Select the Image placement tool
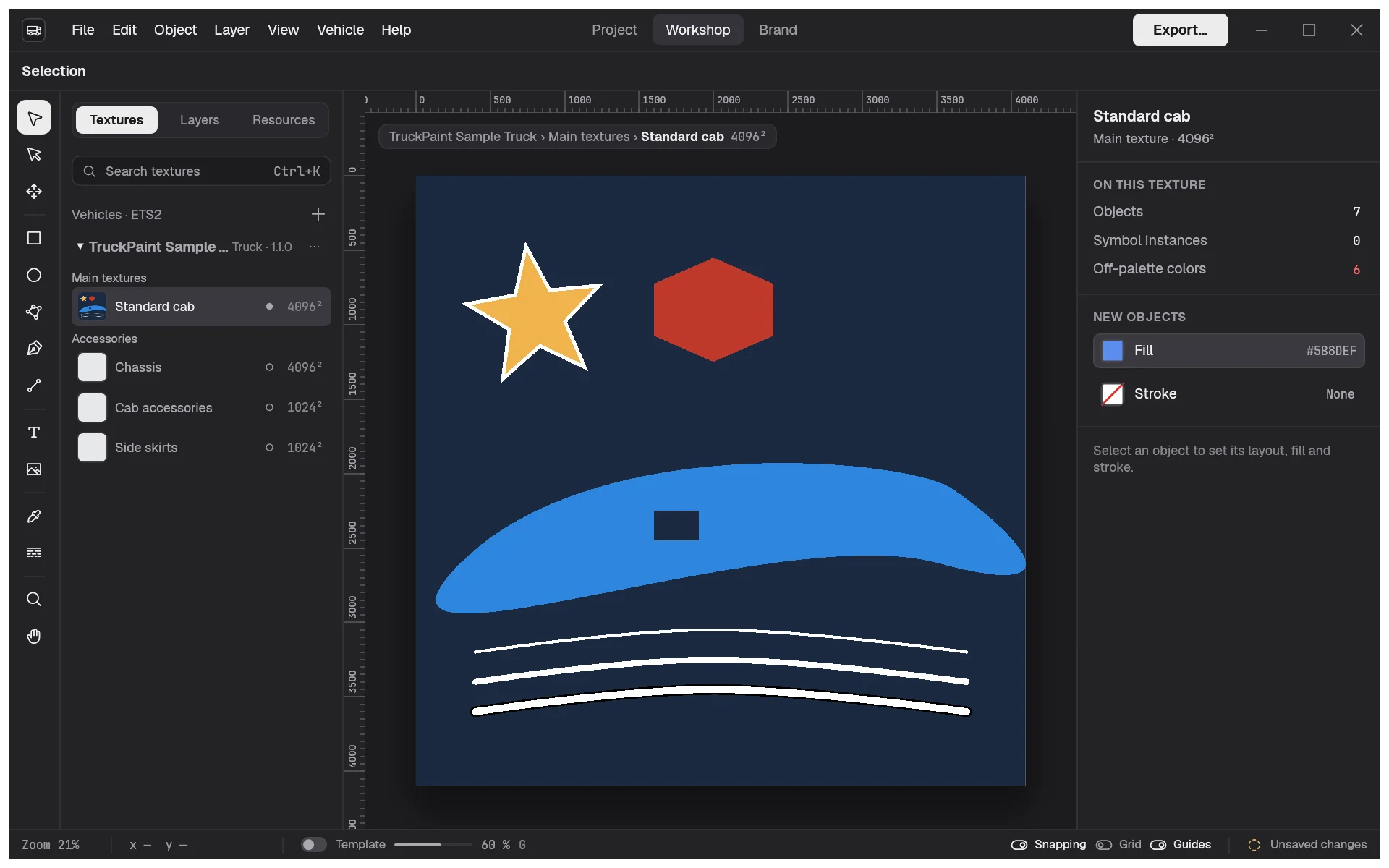This screenshot has height=868, width=1389. [x=34, y=469]
